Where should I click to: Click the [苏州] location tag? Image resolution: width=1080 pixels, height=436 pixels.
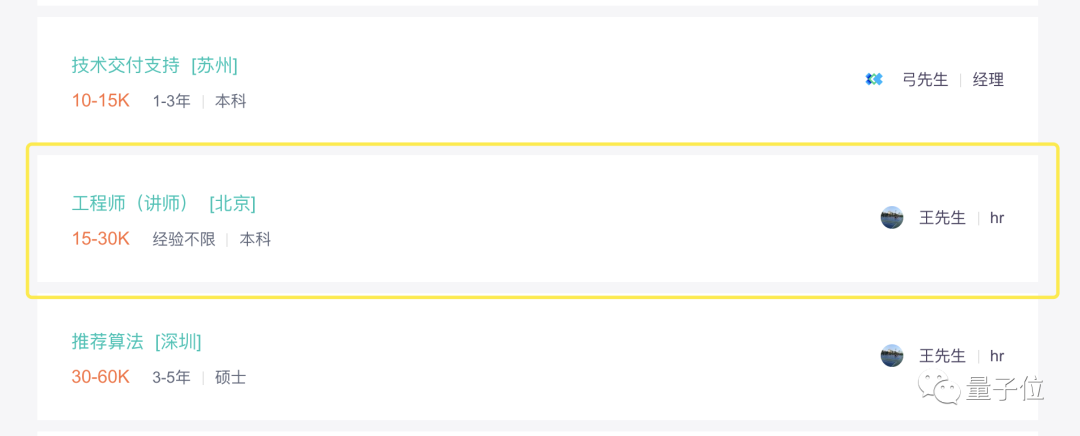tap(215, 65)
